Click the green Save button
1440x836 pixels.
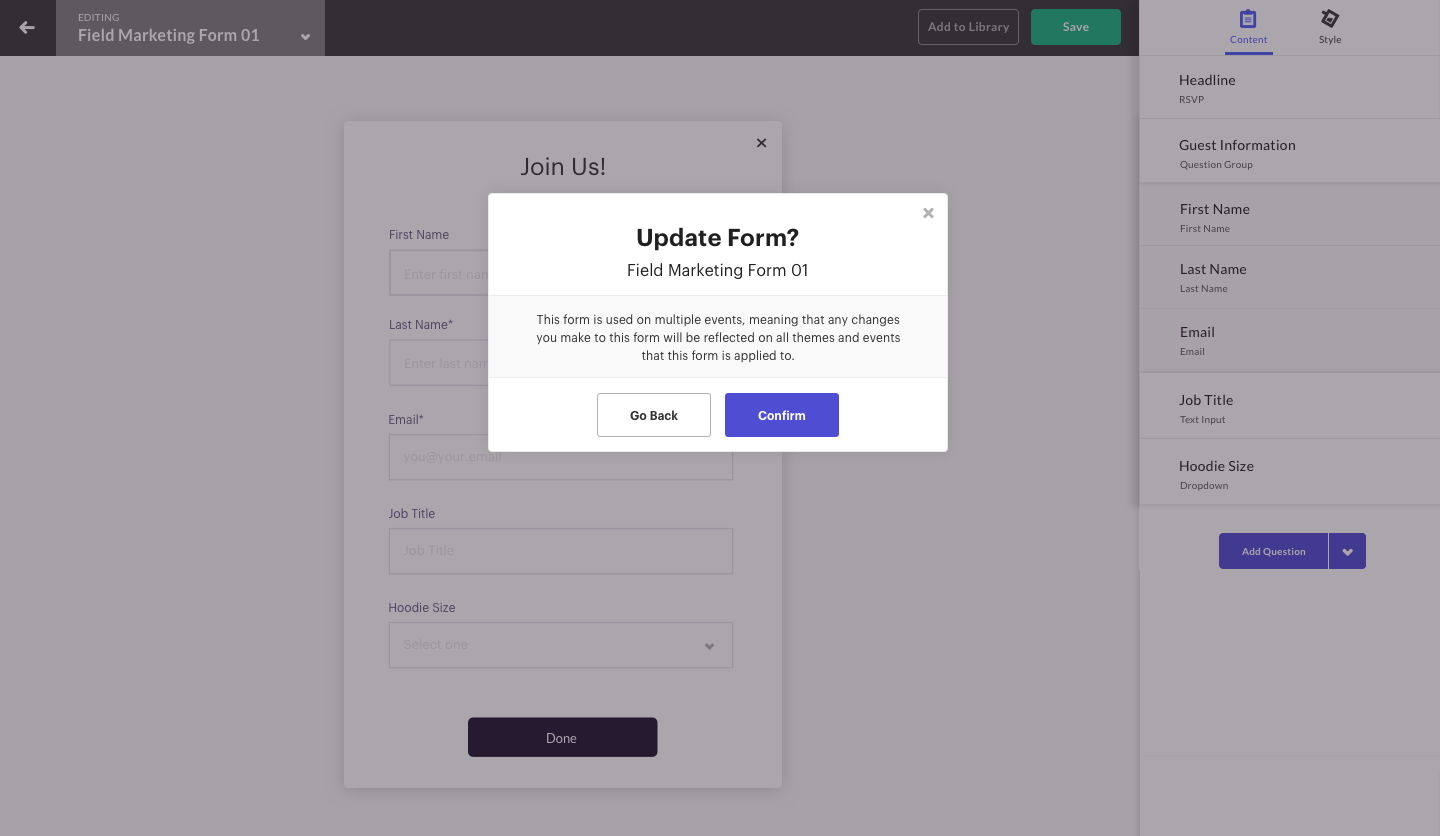coord(1076,27)
